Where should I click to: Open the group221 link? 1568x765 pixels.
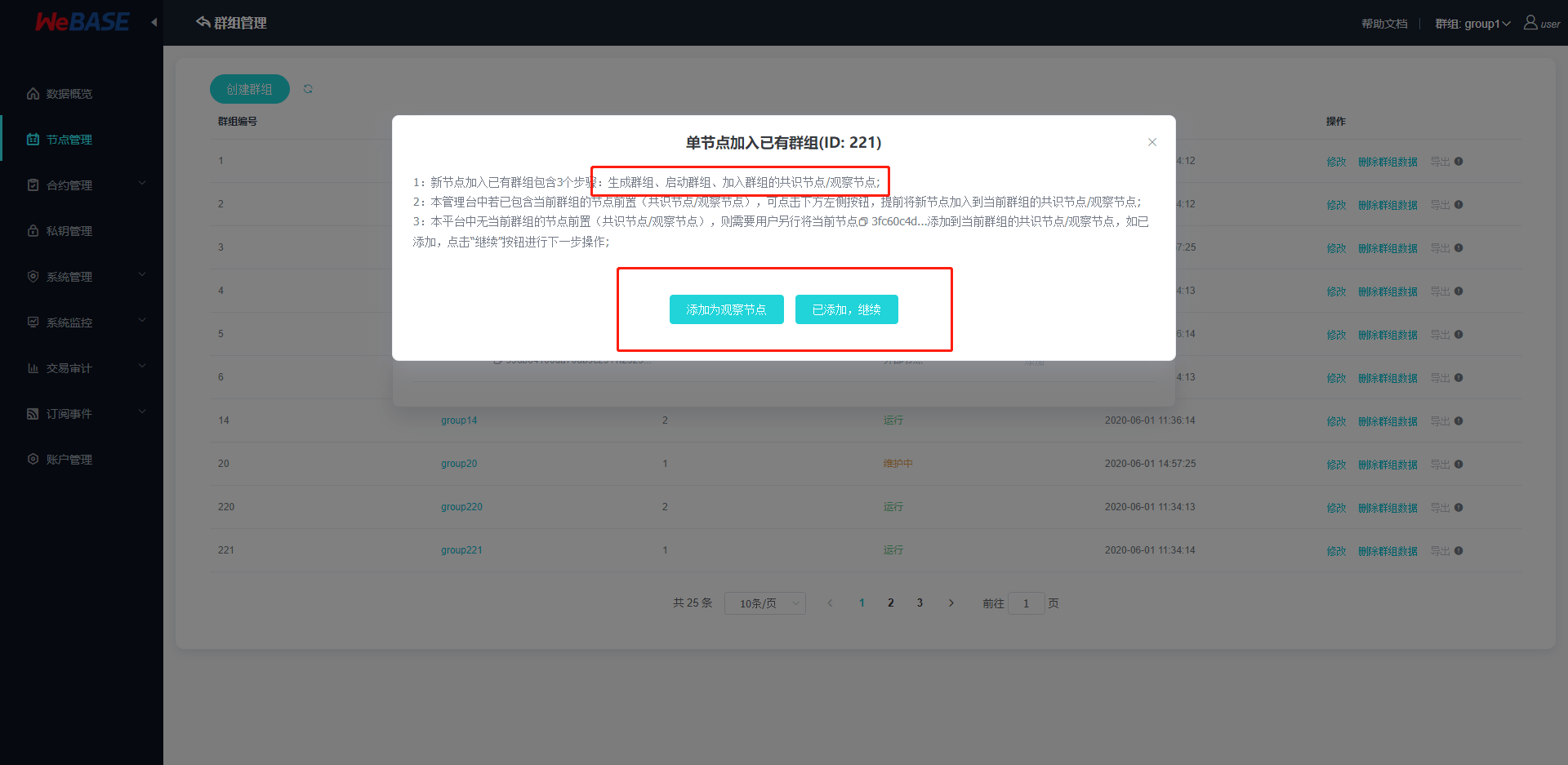tap(461, 550)
